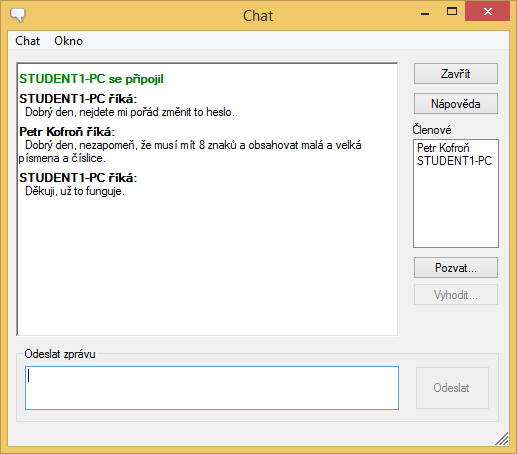Click the speech bubble icon in title bar
The width and height of the screenshot is (517, 454).
18,15
